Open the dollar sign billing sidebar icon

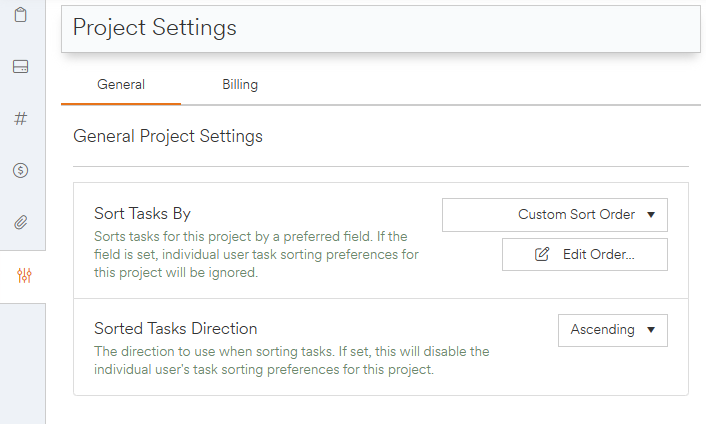20,170
